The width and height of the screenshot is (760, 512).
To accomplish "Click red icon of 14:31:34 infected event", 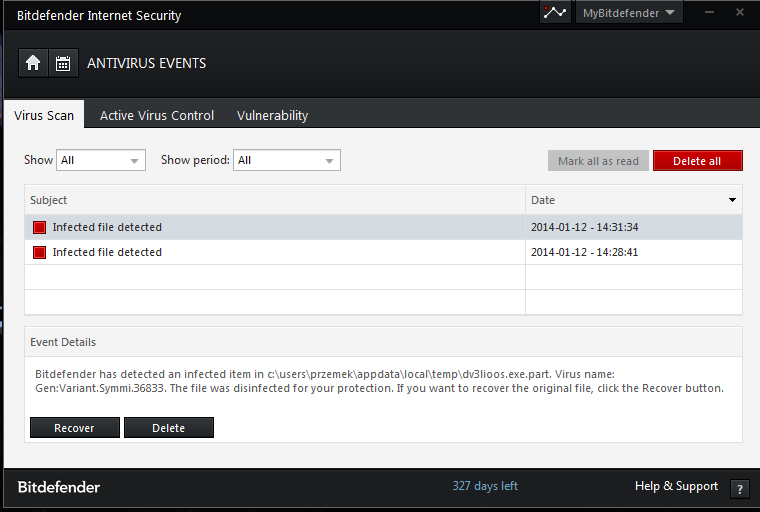I will pos(39,227).
